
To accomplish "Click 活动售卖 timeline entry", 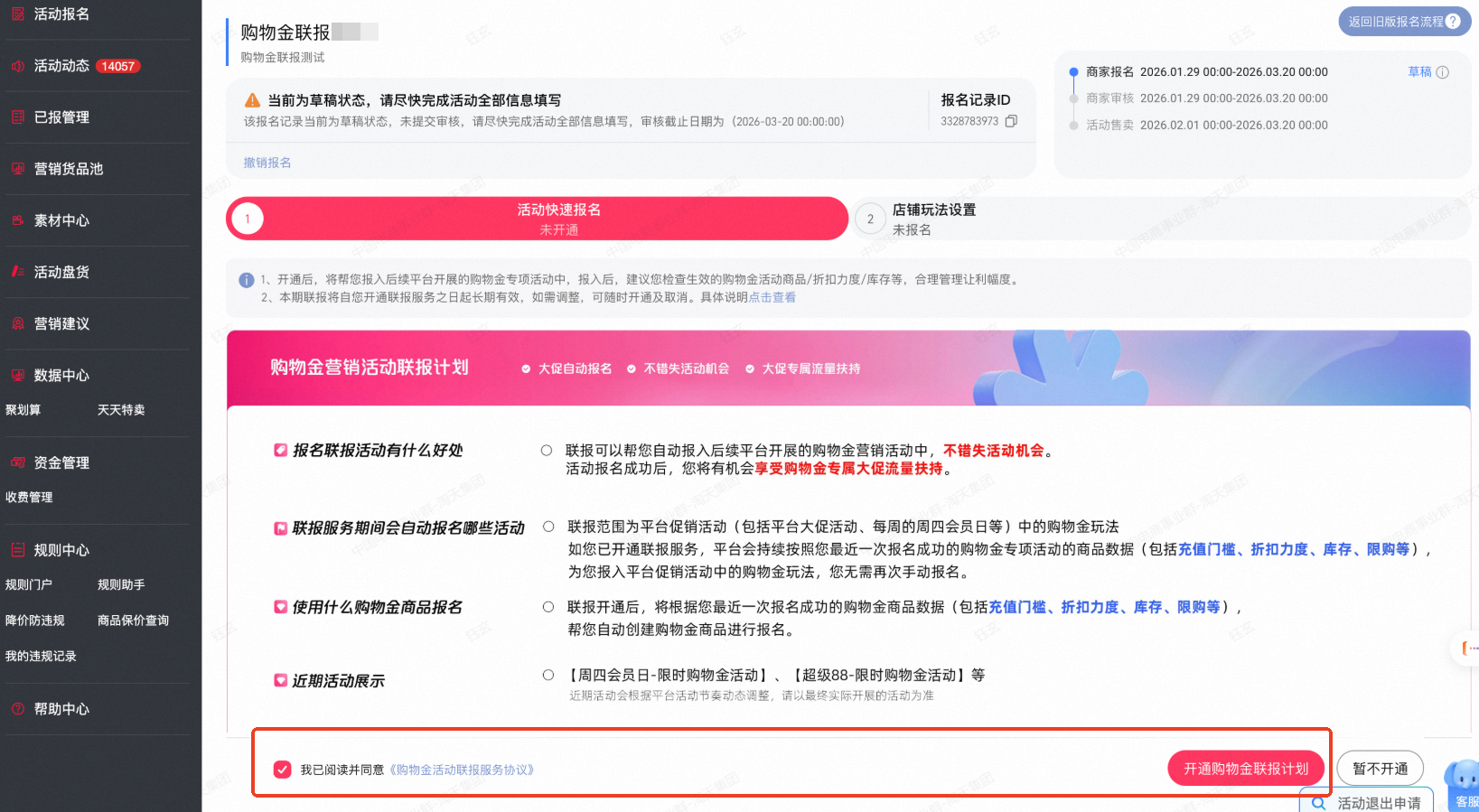I will coord(1206,125).
